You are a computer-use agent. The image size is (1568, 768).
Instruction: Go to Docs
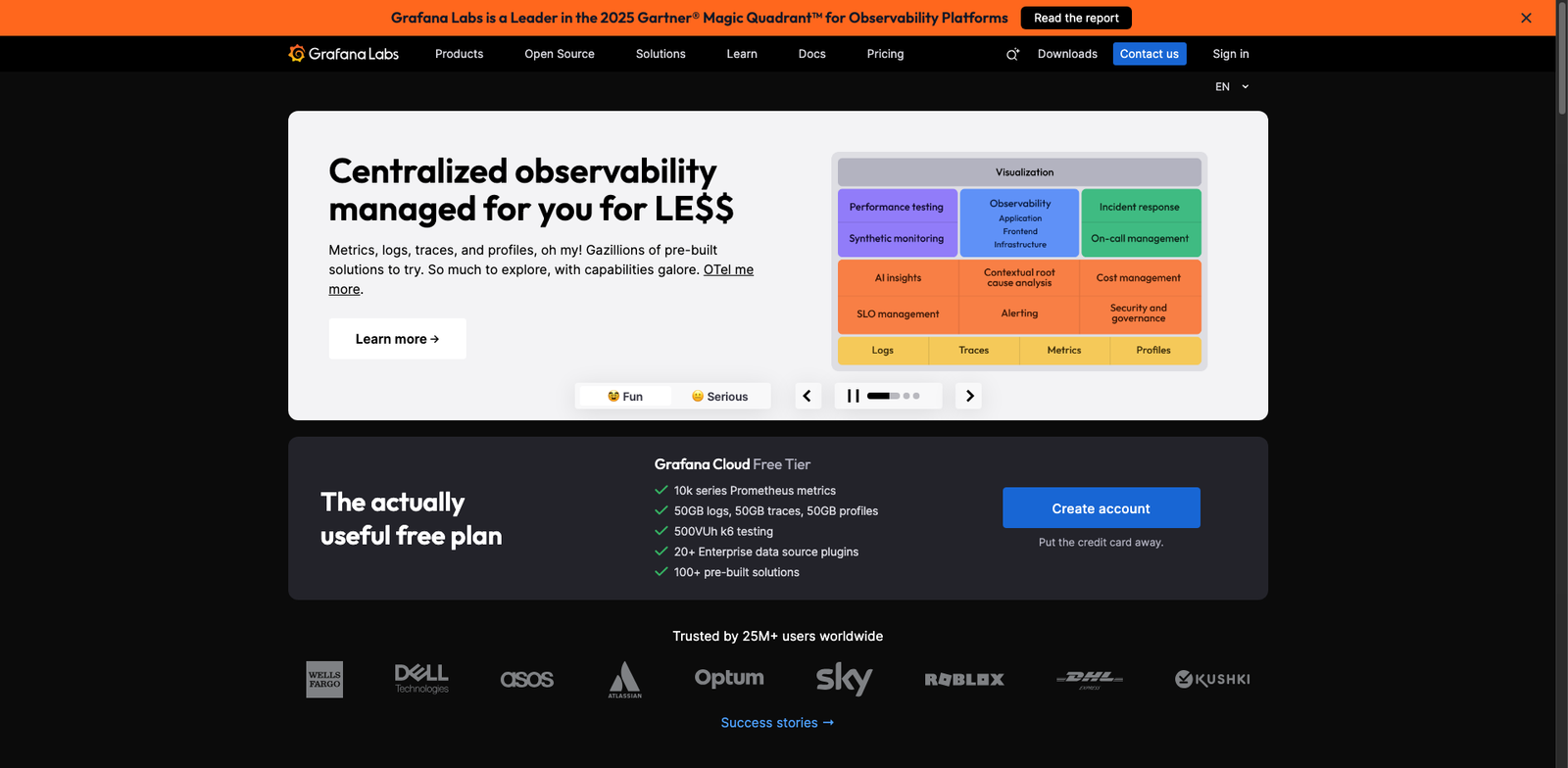tap(811, 54)
